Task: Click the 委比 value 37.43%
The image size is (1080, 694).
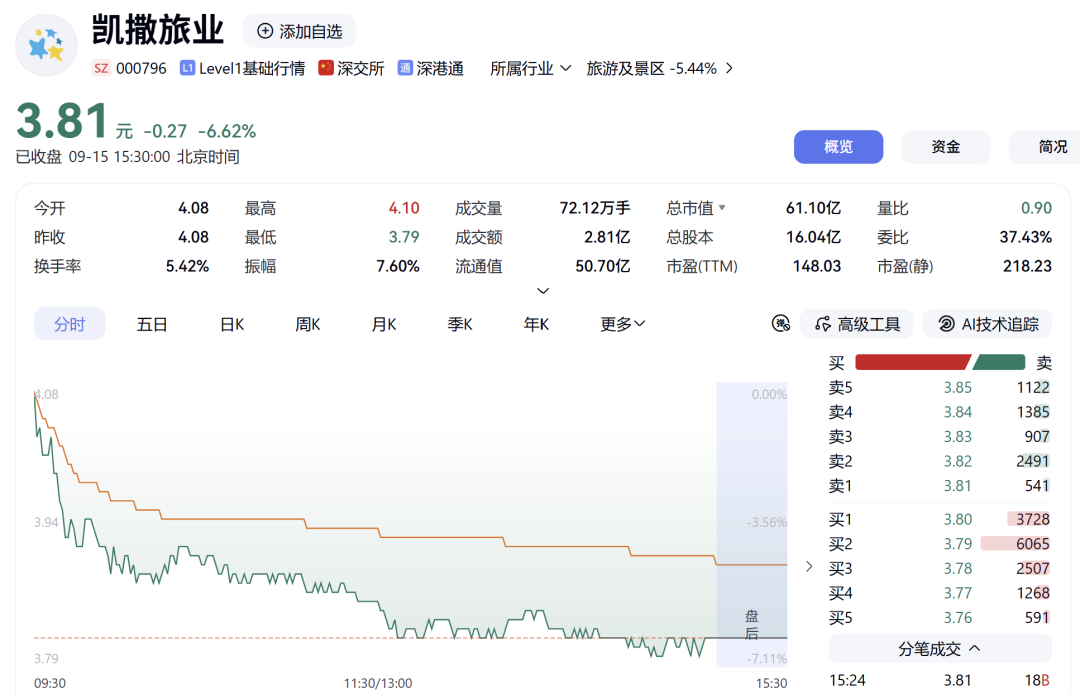Action: [x=1026, y=237]
